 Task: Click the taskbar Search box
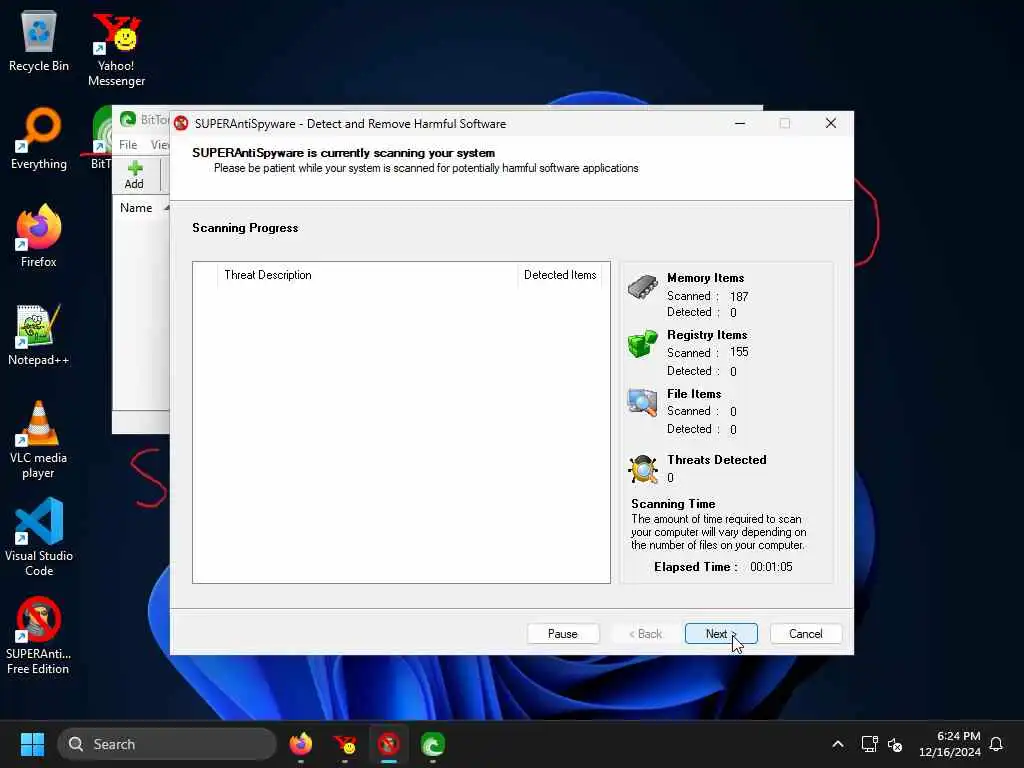pyautogui.click(x=167, y=744)
